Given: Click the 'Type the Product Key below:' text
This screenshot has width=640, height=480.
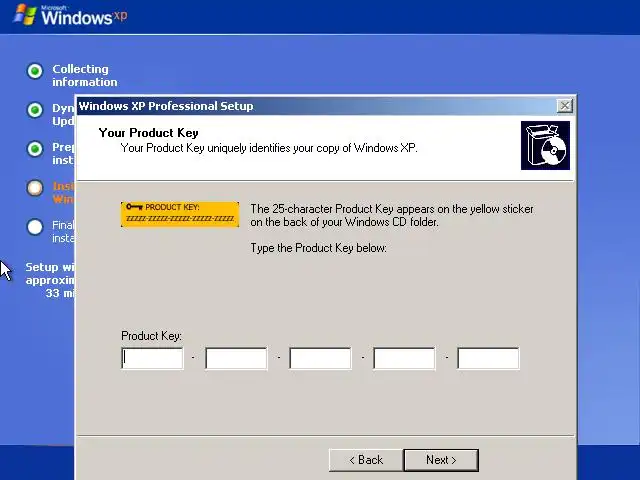Looking at the screenshot, I should (318, 248).
